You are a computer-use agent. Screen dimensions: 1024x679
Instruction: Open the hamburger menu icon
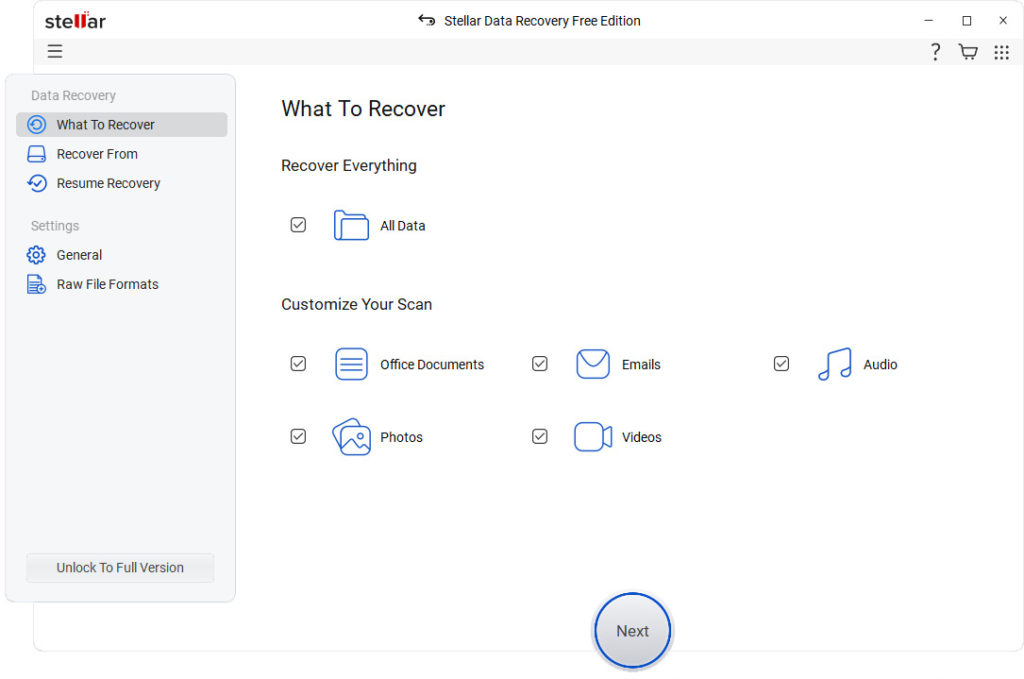point(55,52)
